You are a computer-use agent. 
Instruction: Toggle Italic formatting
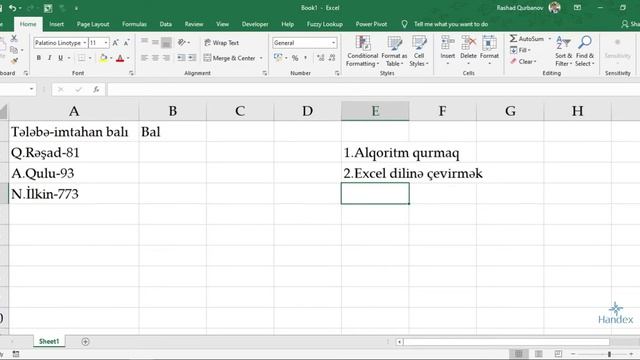tap(50, 58)
